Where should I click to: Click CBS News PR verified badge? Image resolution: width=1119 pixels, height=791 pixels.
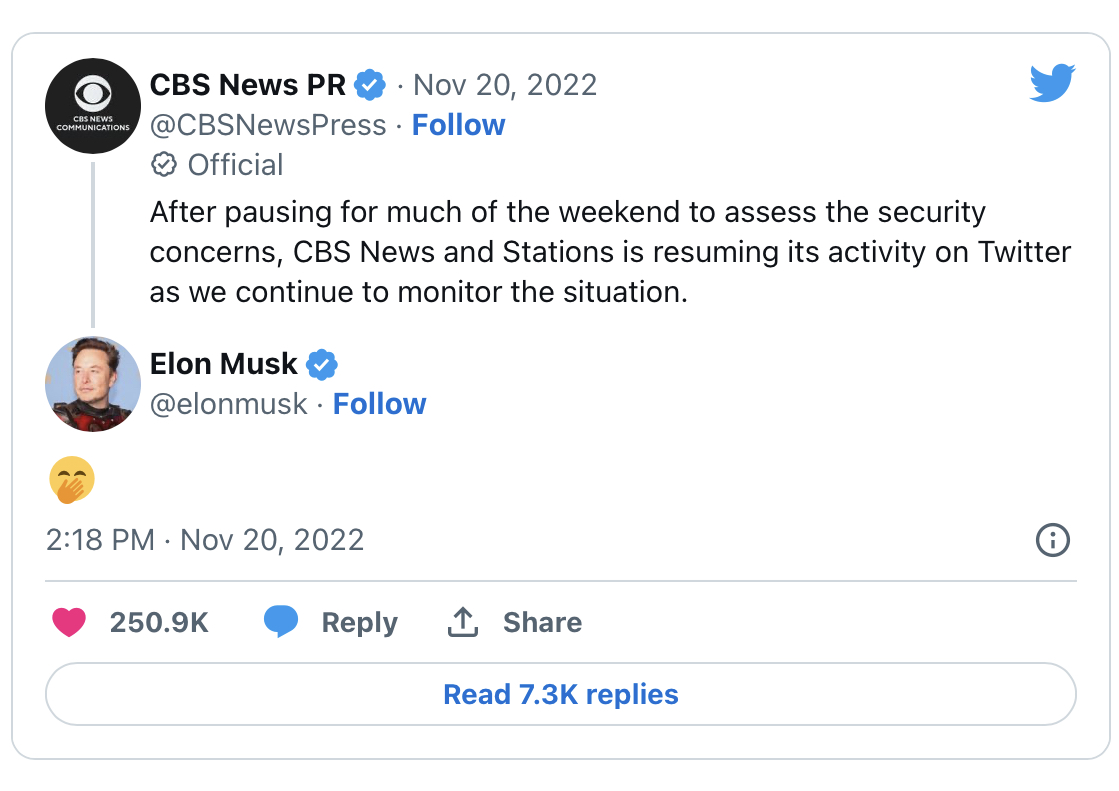[x=371, y=85]
